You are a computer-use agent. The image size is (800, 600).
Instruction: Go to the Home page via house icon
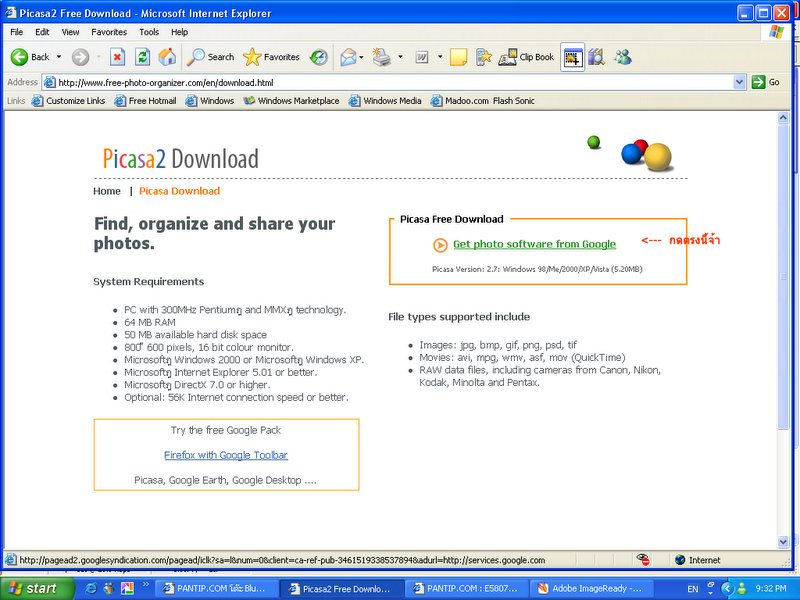pos(167,57)
